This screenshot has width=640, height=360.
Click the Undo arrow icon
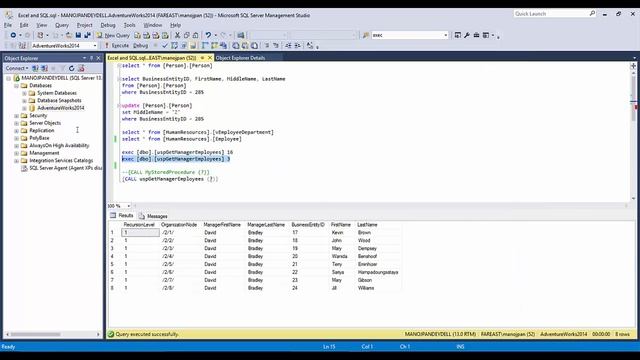click(x=208, y=36)
